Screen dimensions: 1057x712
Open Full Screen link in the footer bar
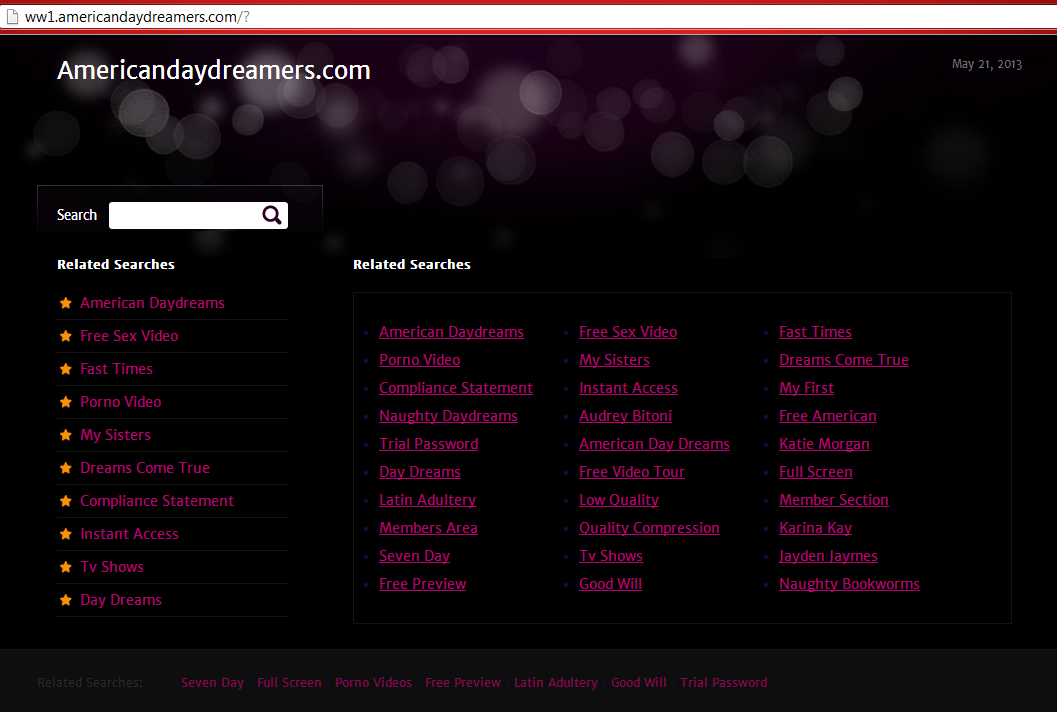(x=289, y=682)
